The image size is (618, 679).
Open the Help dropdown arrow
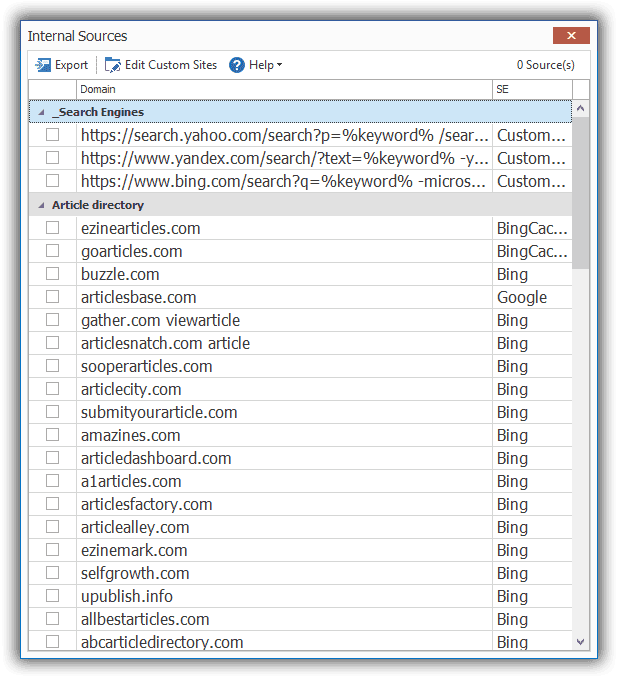point(279,65)
